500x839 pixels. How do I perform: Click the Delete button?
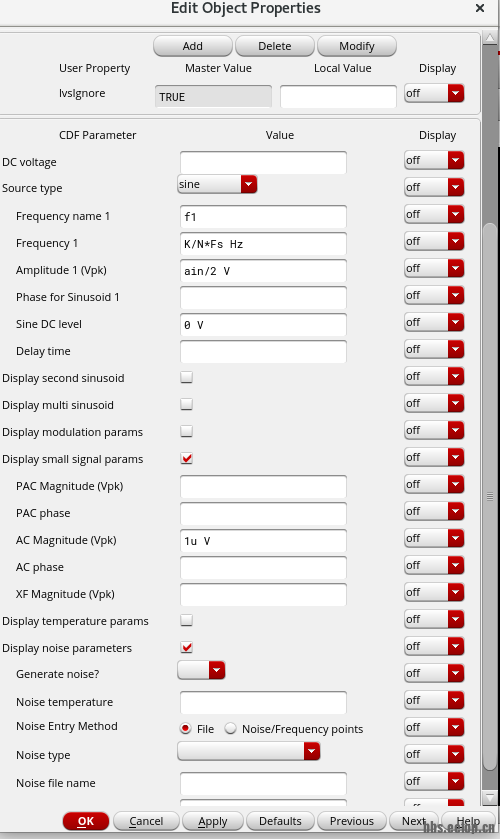click(x=275, y=46)
